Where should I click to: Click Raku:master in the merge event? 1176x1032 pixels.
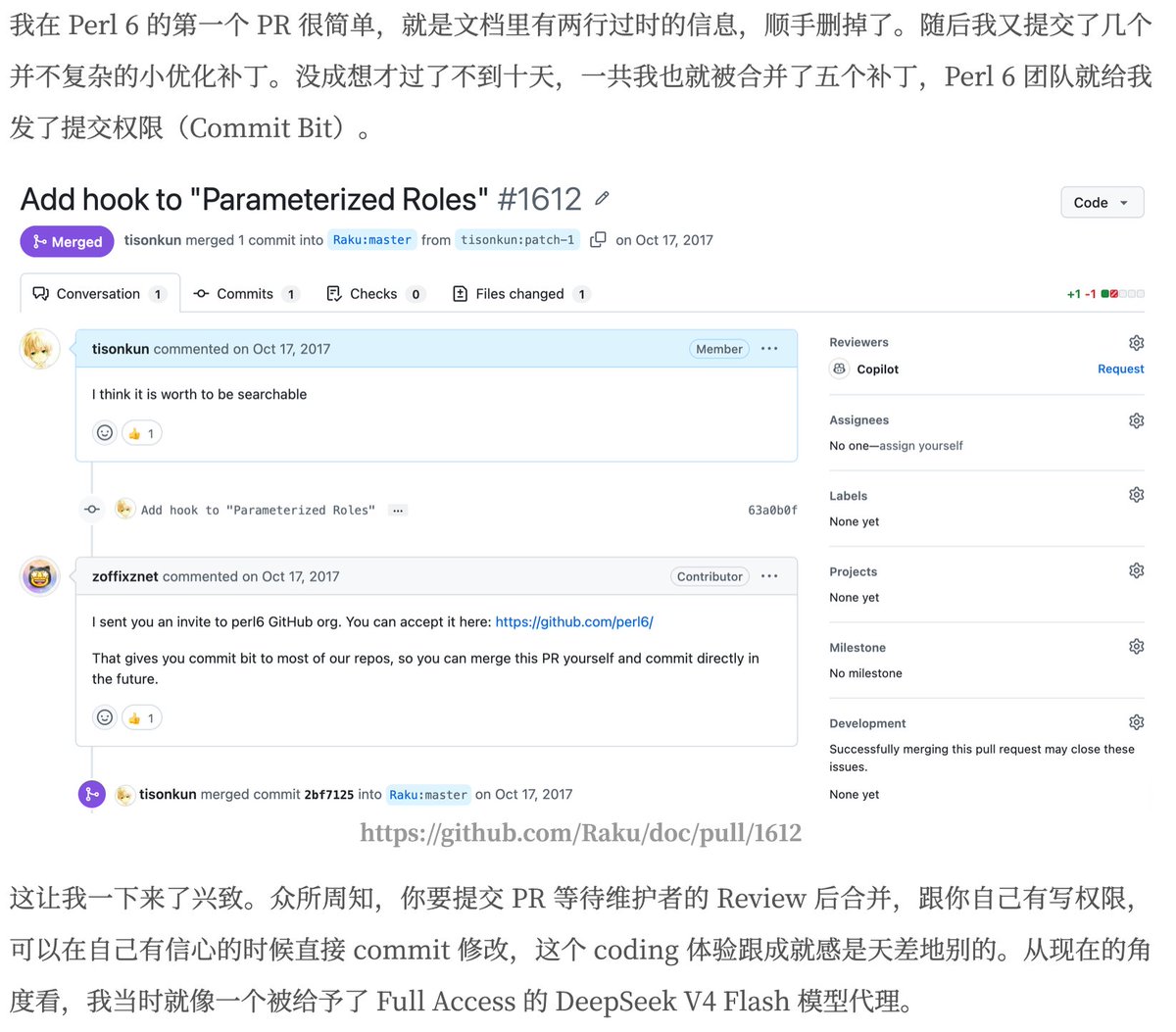coord(428,795)
